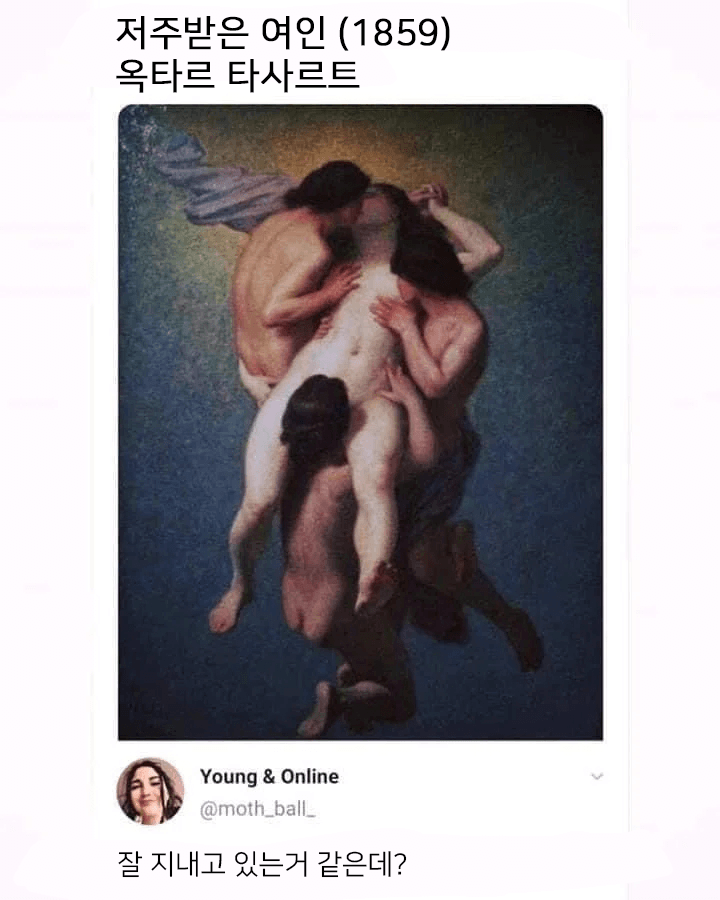Click the word Online in the display name

click(309, 777)
